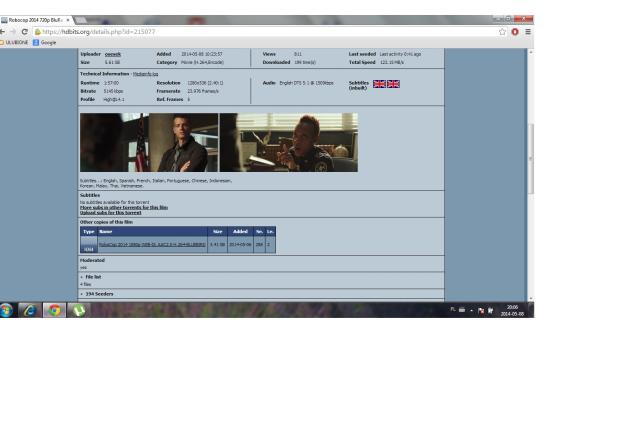Screen dimensions: 640x426
Task: Show hidden system tray icons
Action: (471, 311)
